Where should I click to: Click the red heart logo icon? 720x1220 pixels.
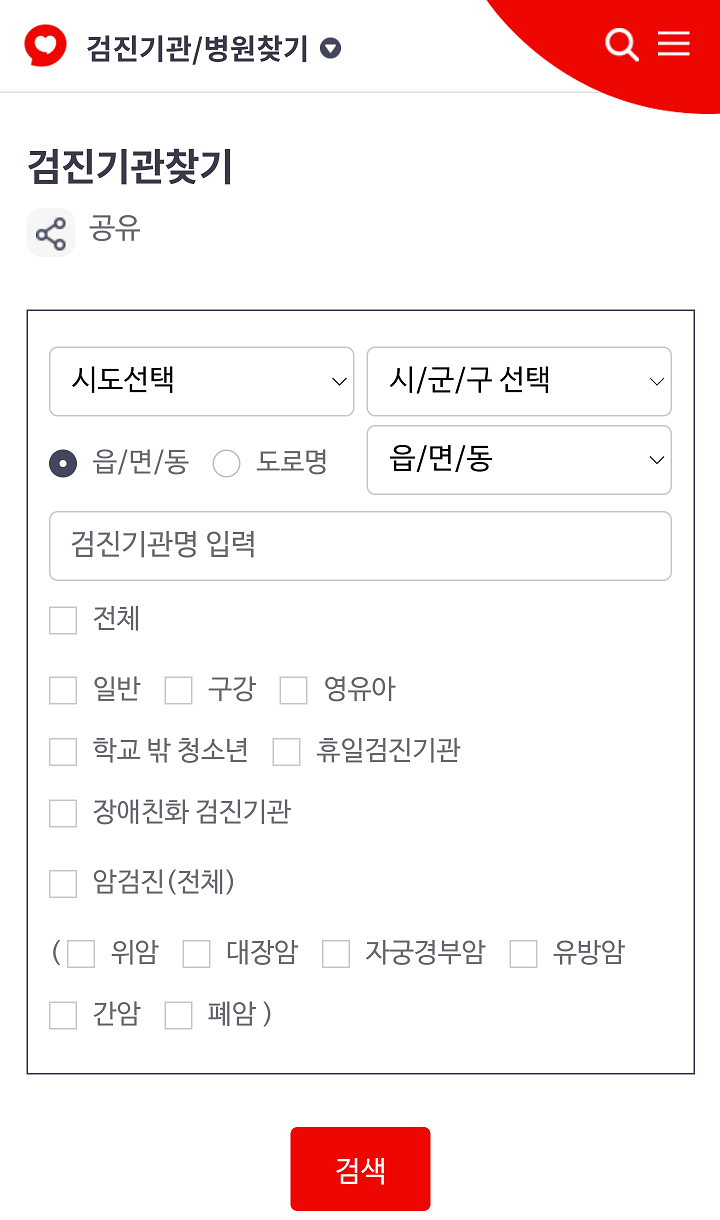pos(46,46)
